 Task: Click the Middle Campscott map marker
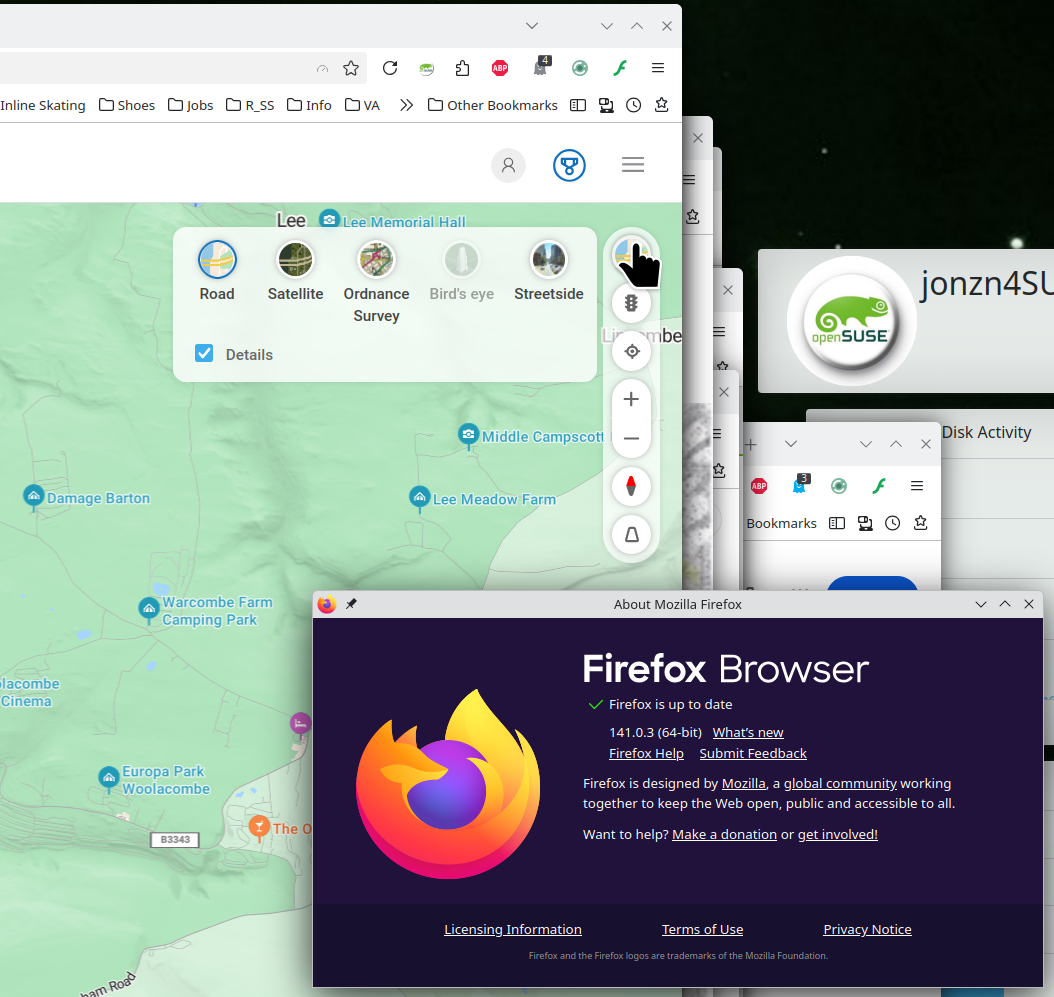click(x=468, y=434)
